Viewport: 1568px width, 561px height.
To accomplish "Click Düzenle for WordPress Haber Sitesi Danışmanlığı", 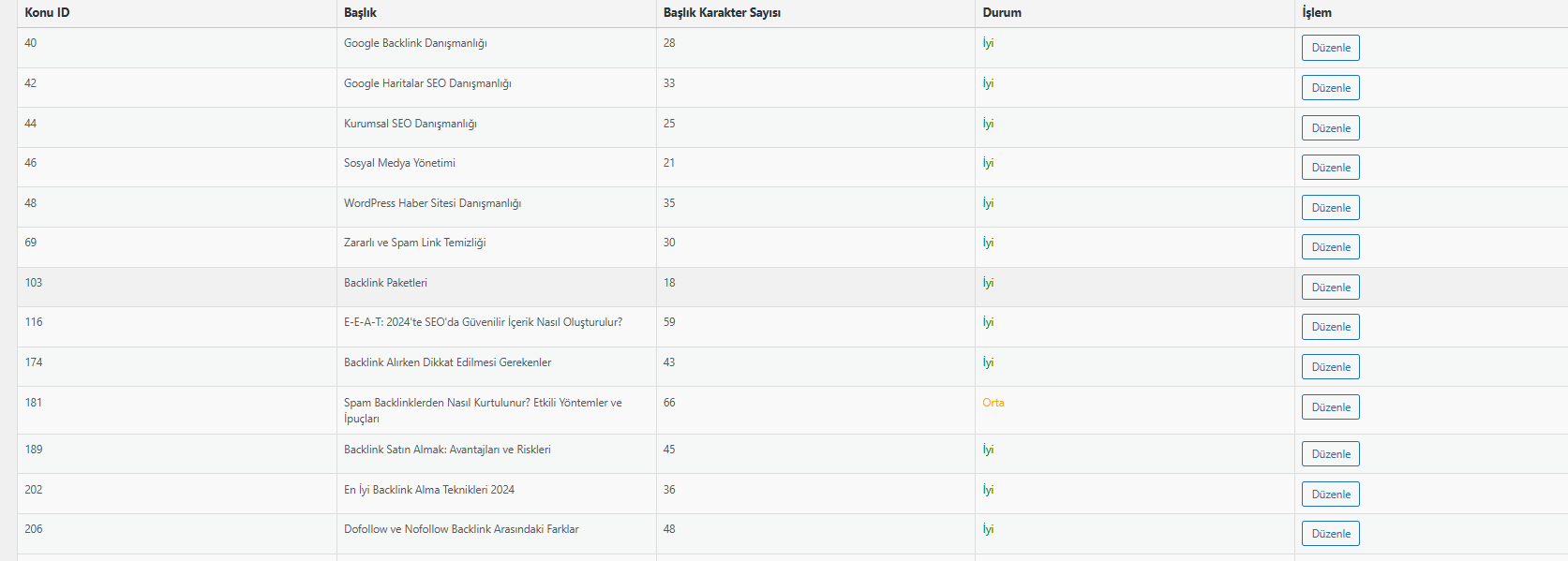I will (x=1330, y=208).
